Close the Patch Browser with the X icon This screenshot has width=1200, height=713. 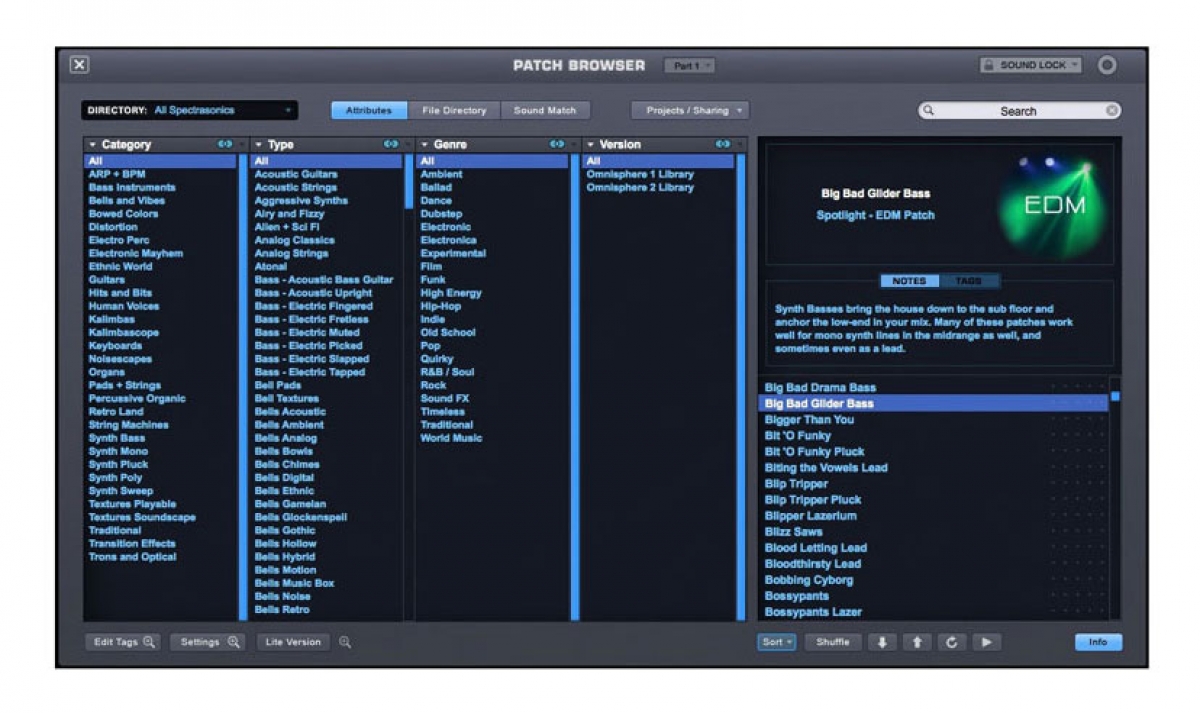[79, 65]
